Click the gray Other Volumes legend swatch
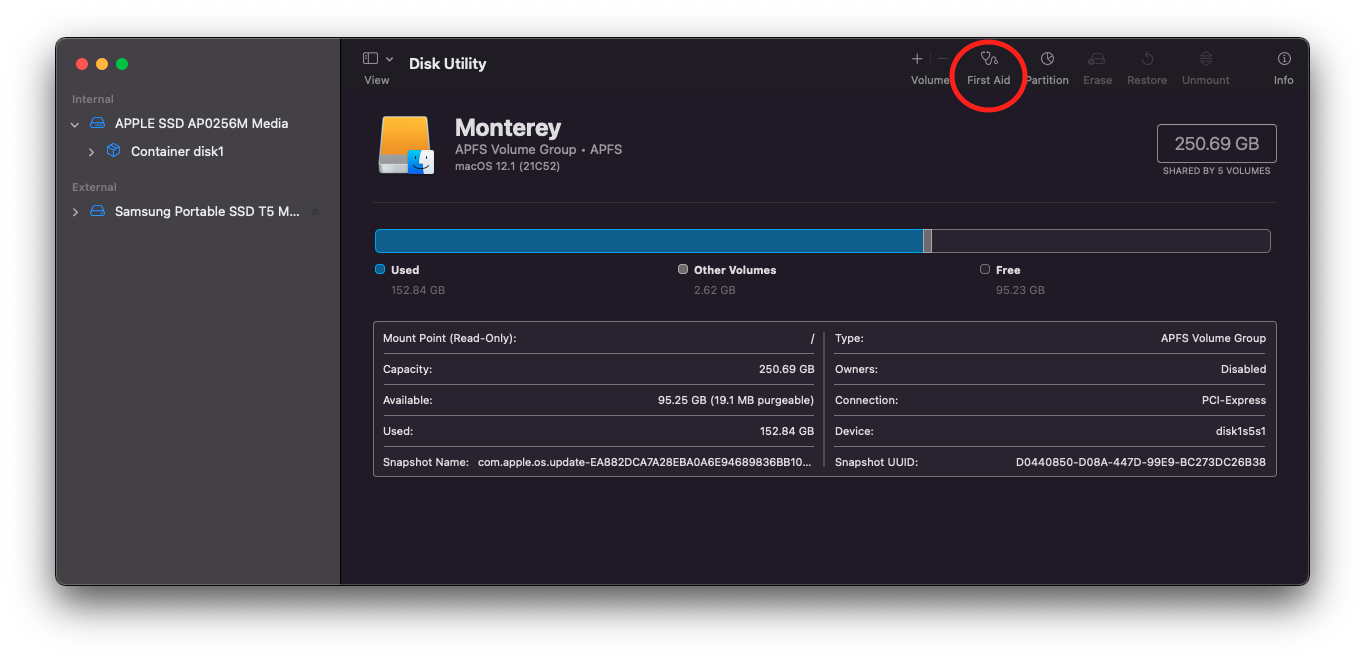Viewport: 1365px width, 659px height. coord(683,269)
